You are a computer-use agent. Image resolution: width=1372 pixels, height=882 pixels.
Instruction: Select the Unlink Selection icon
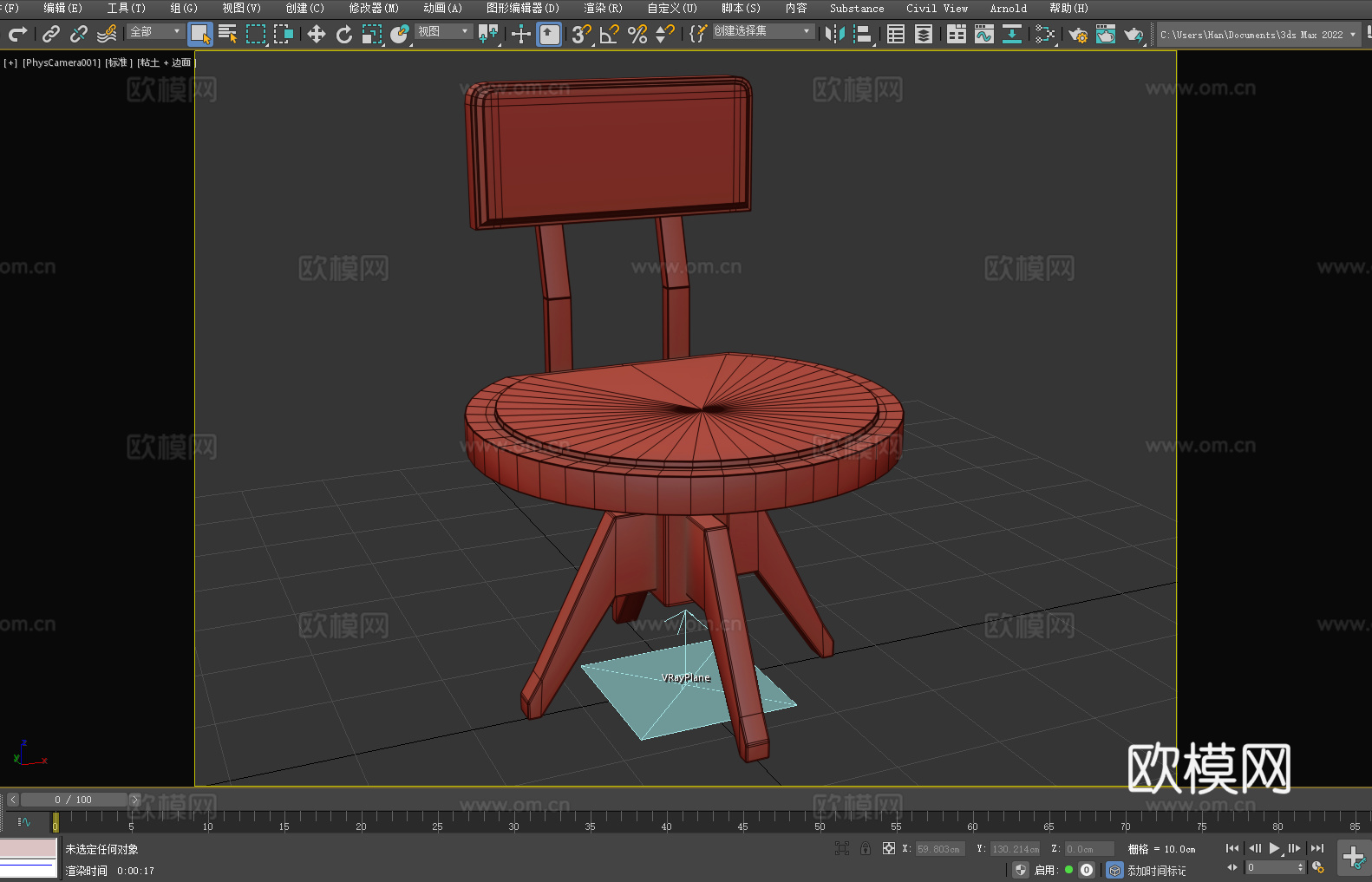(79, 34)
